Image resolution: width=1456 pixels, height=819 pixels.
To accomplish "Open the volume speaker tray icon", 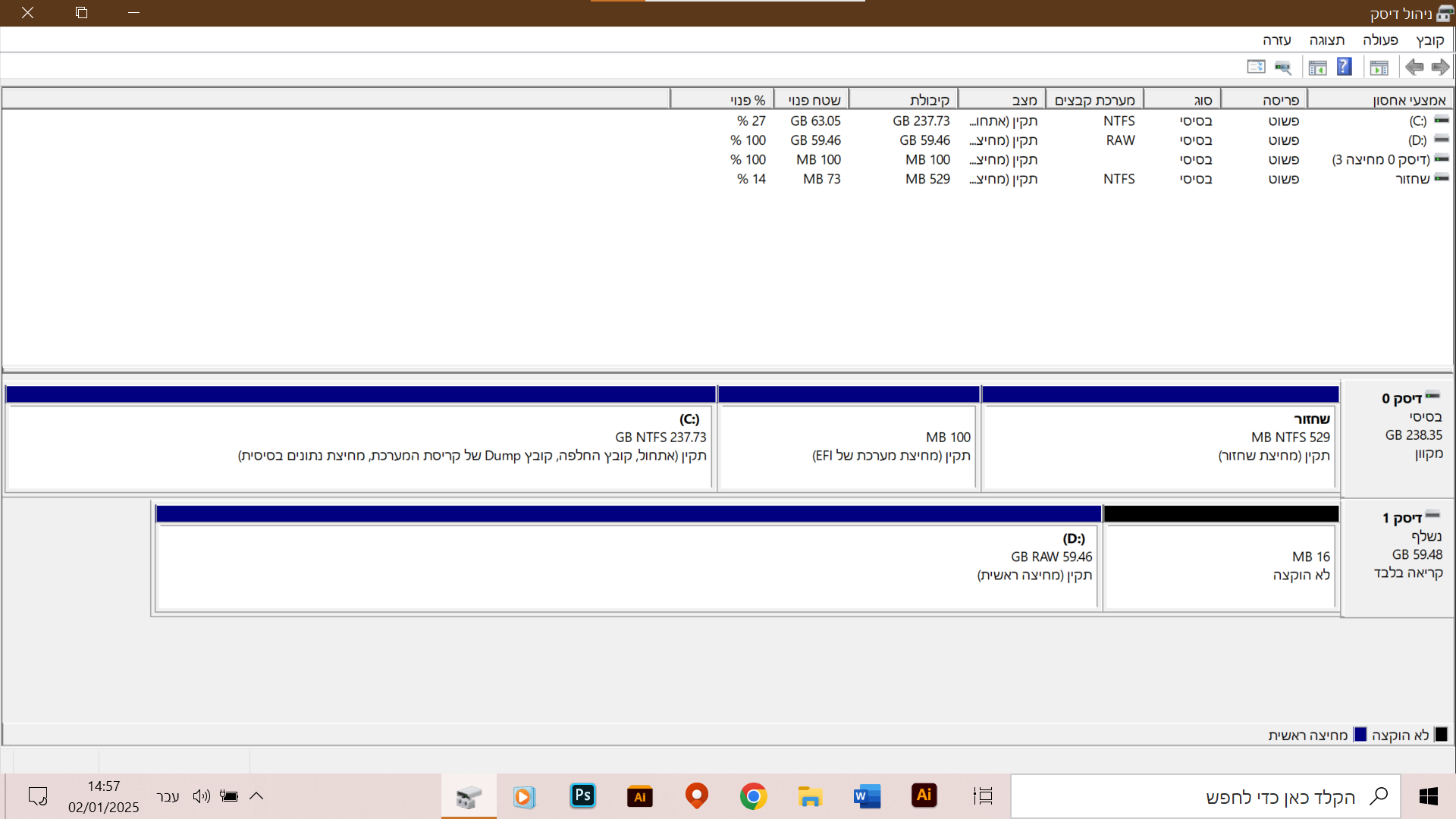I will point(201,796).
